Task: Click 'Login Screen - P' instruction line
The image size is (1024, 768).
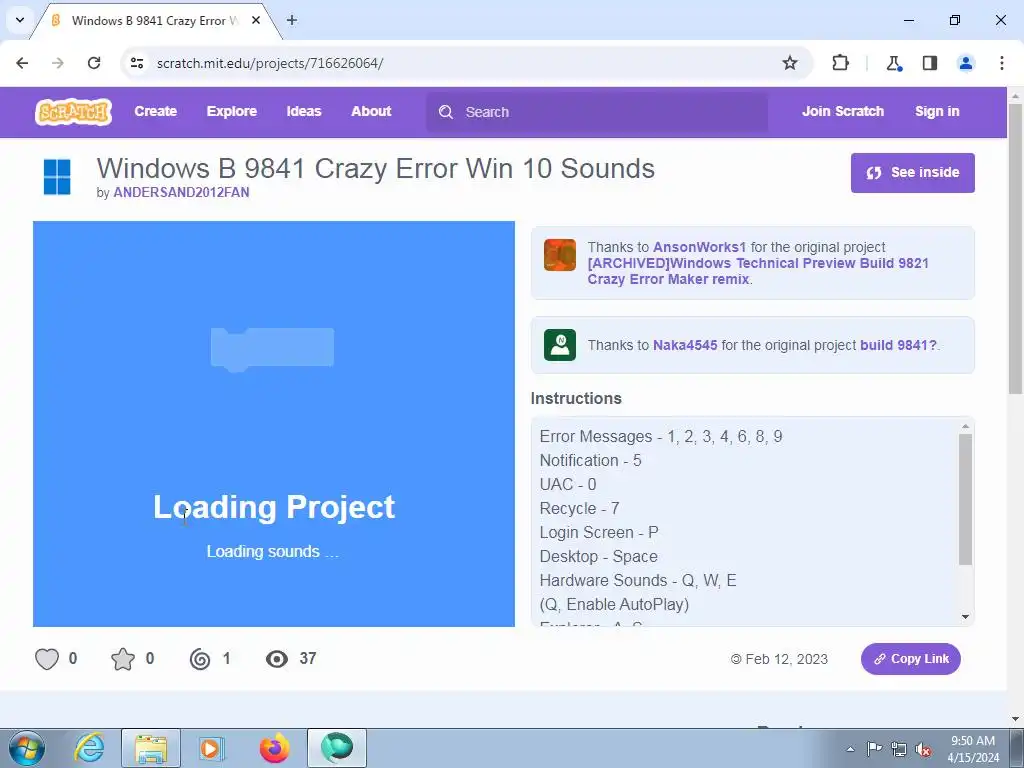Action: [599, 533]
